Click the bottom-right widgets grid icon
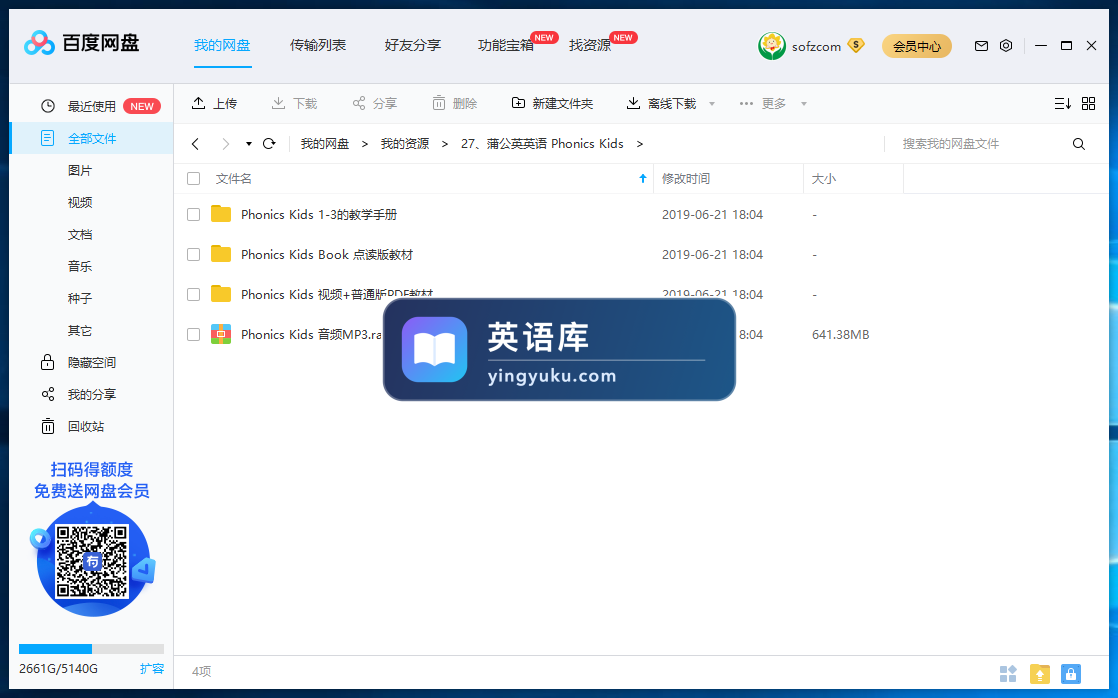This screenshot has height=698, width=1118. 1008,673
